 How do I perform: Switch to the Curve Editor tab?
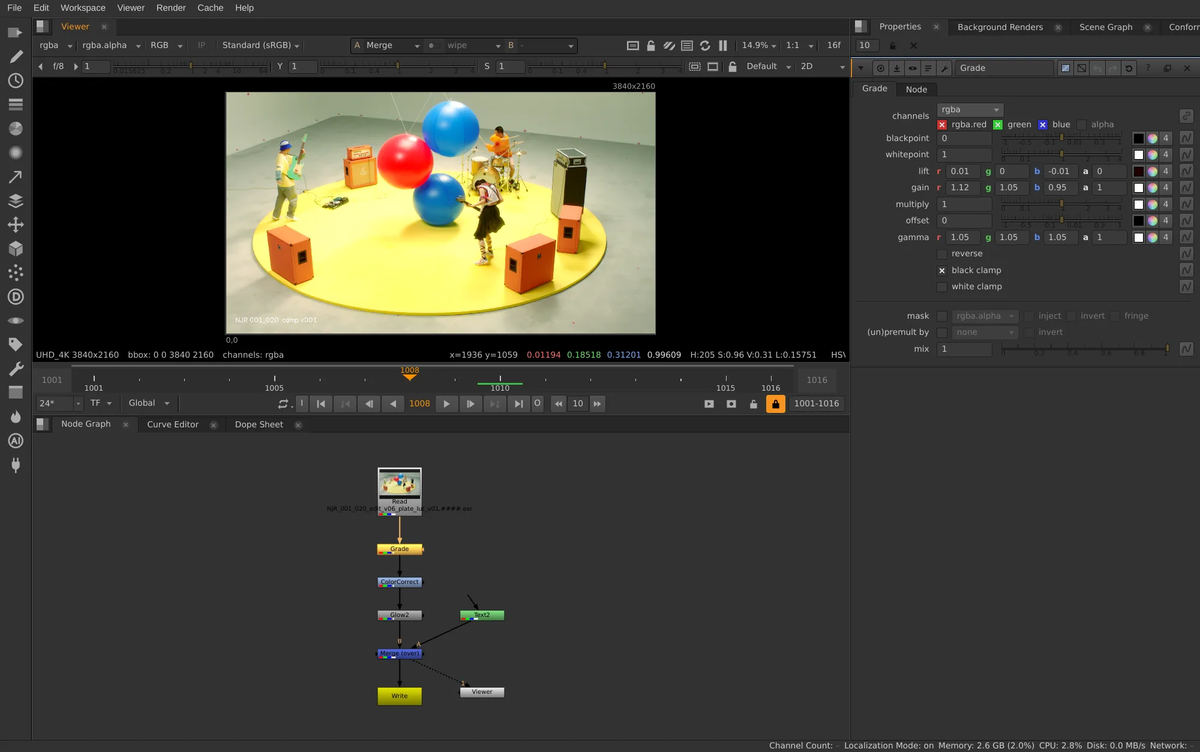(173, 425)
